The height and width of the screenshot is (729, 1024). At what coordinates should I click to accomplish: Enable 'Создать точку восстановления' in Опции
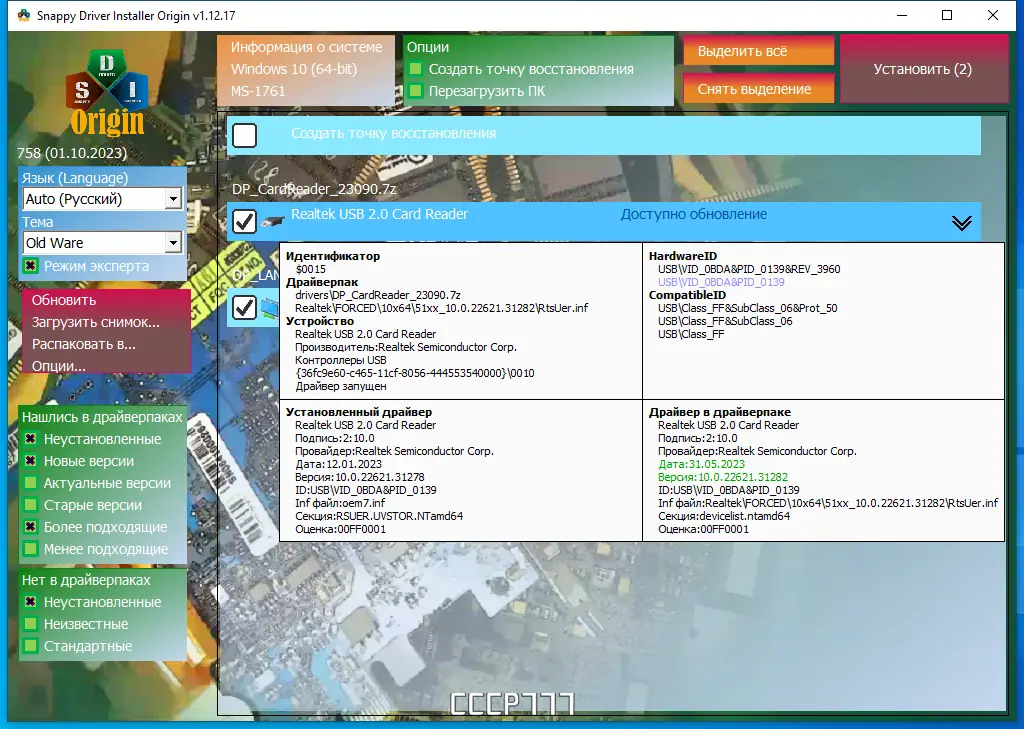click(415, 69)
